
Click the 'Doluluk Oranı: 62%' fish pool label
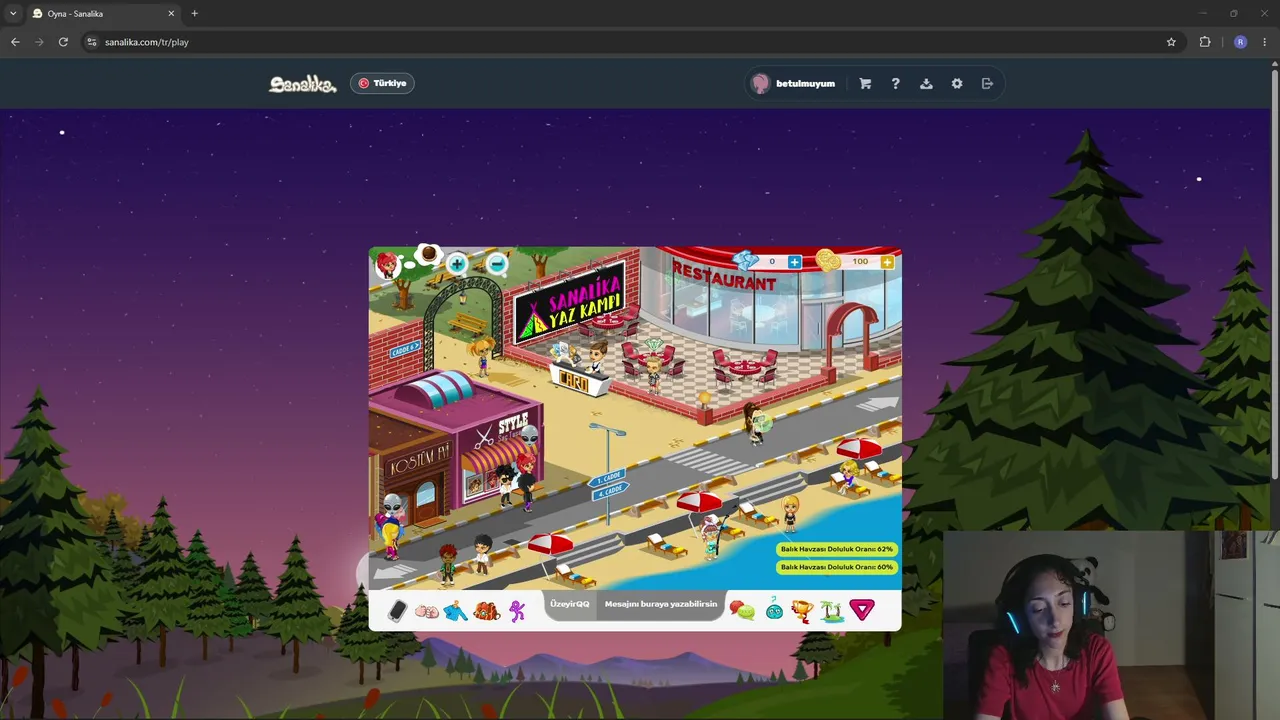(x=837, y=549)
